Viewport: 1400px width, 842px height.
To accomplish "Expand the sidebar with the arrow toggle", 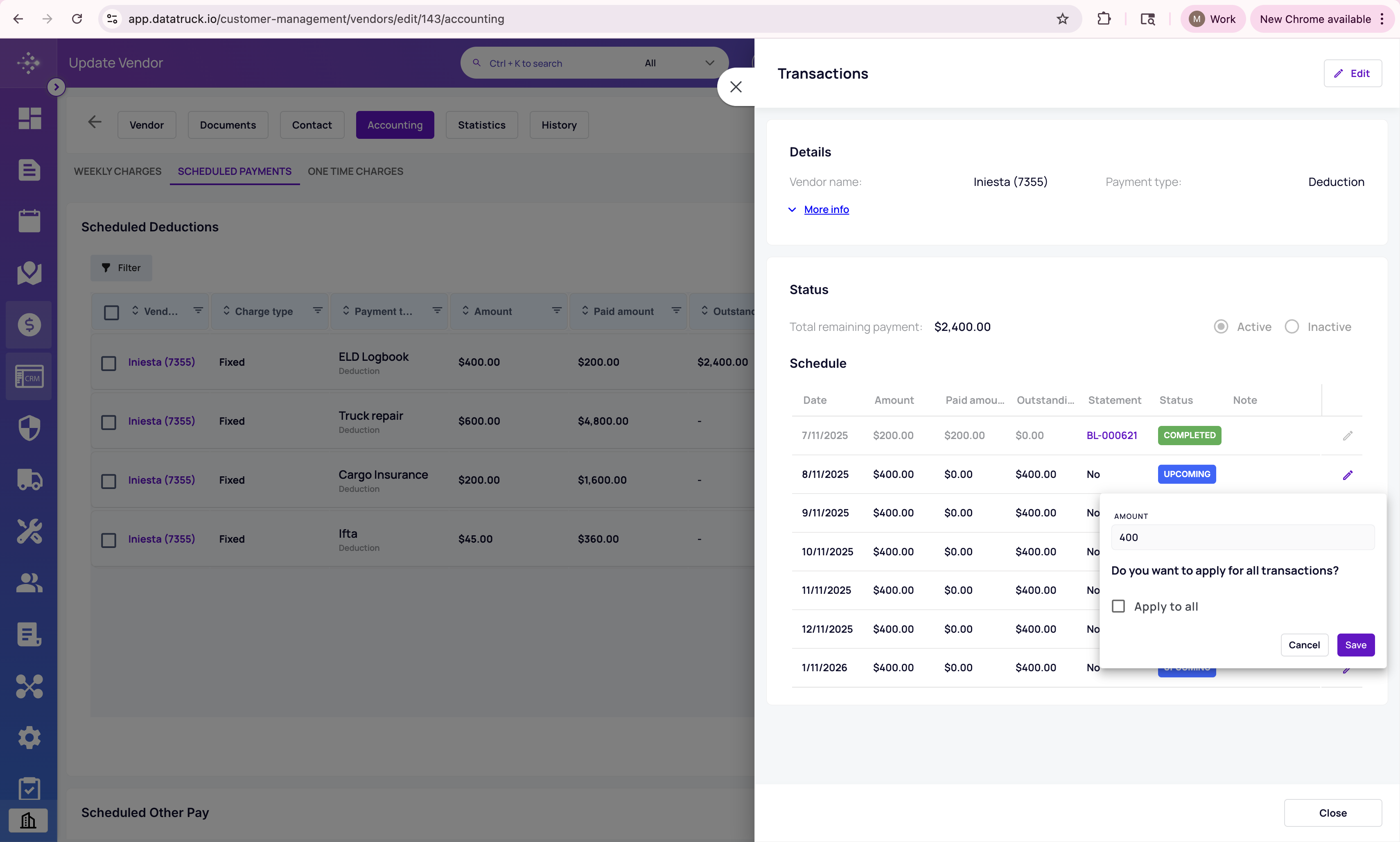I will pyautogui.click(x=56, y=87).
